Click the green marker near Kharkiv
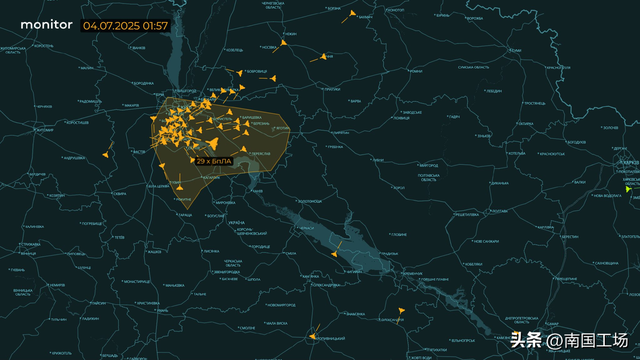Viewport: 640px width, 360px height. point(628,189)
